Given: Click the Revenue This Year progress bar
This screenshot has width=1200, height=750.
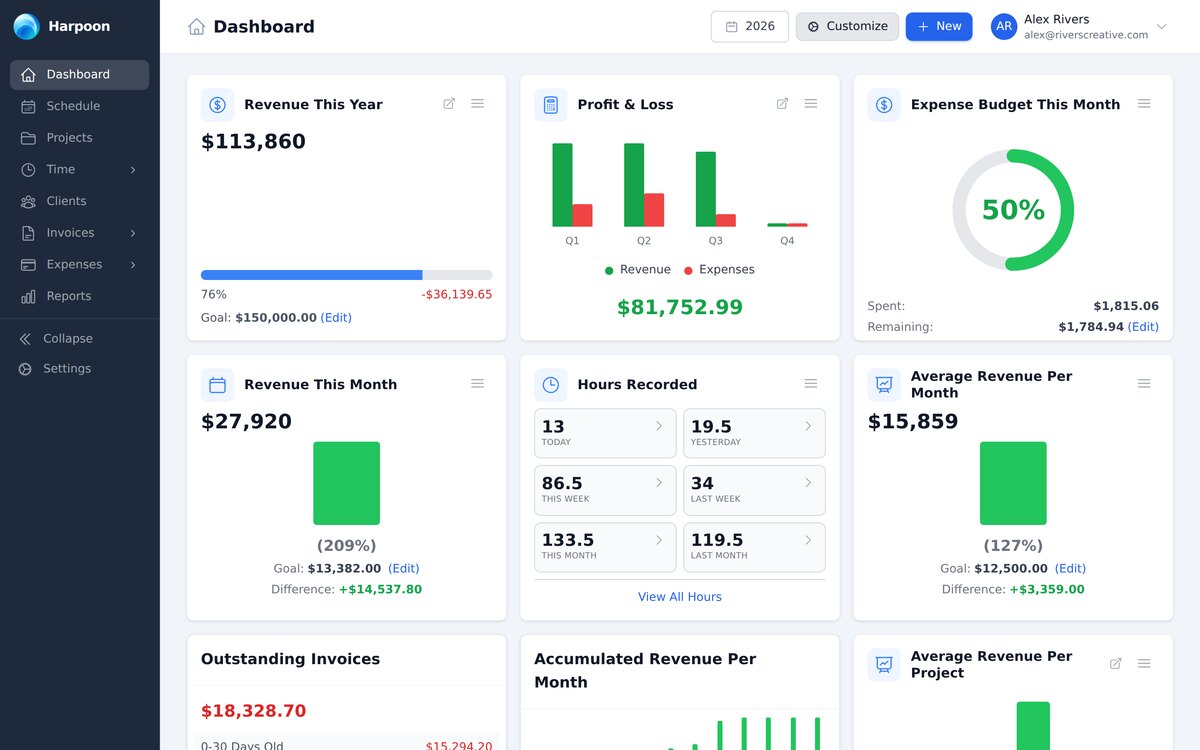Looking at the screenshot, I should [x=346, y=275].
